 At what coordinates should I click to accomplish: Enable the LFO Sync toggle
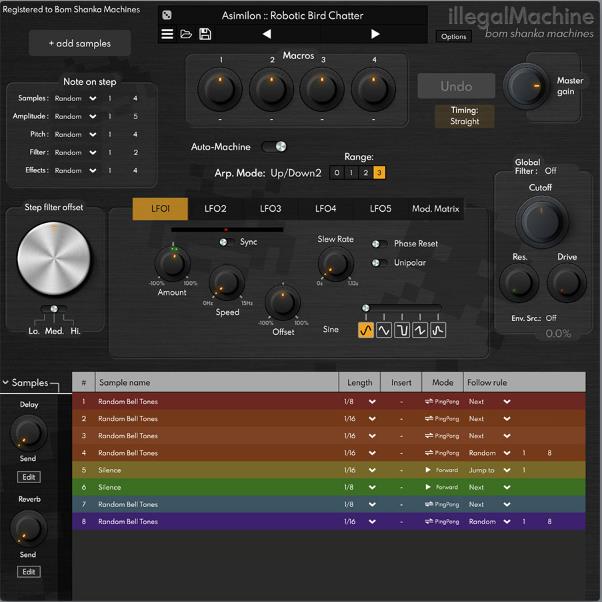pyautogui.click(x=226, y=242)
